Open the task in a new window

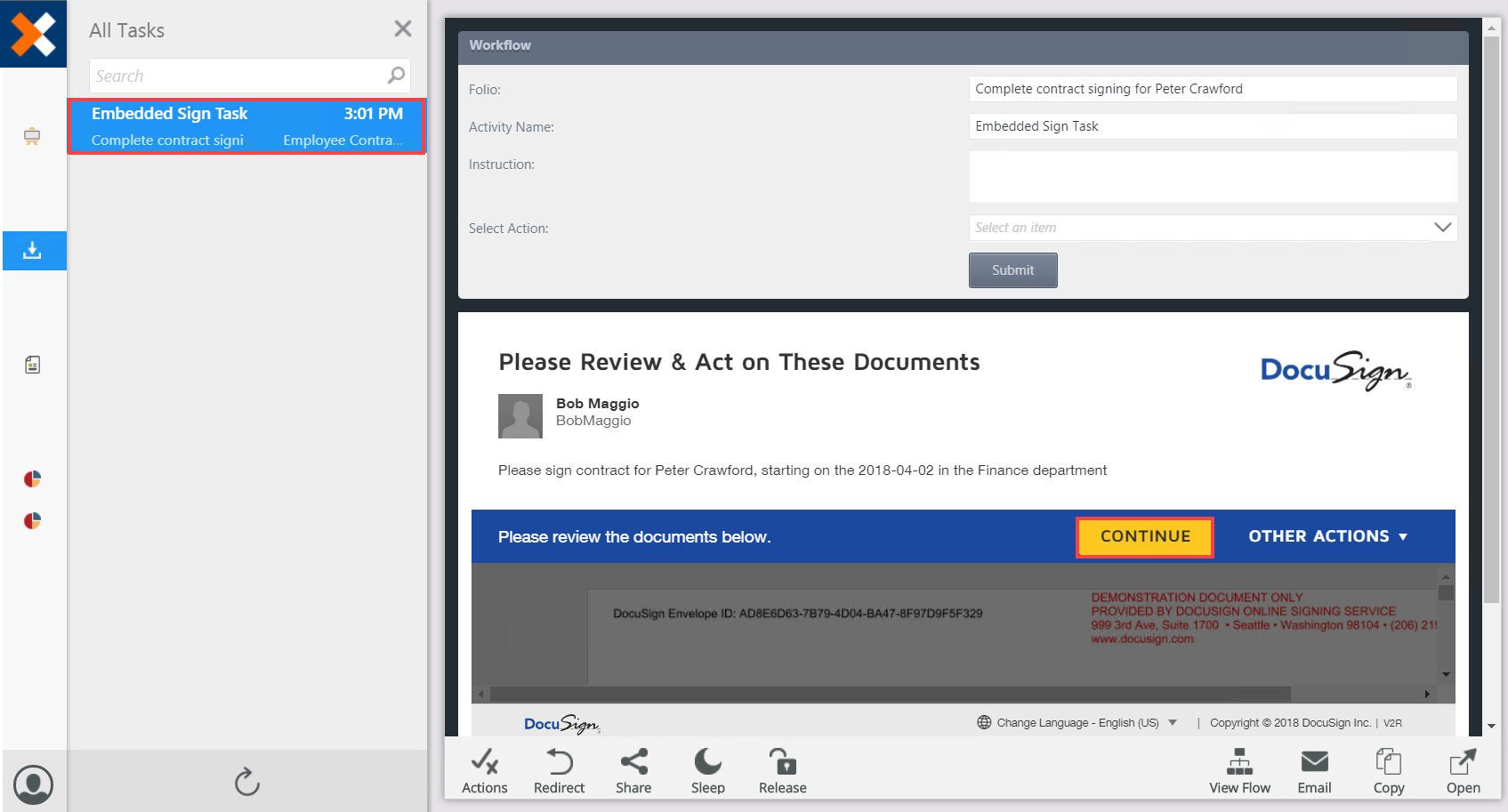coord(1464,771)
